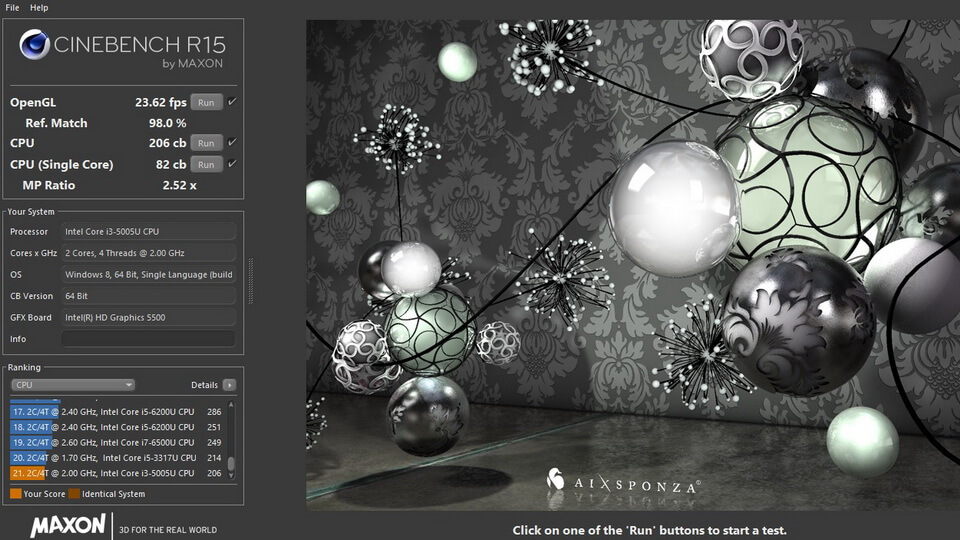Select ranking row 17 Core i5-6200U 286
The height and width of the screenshot is (540, 960).
pyautogui.click(x=117, y=412)
